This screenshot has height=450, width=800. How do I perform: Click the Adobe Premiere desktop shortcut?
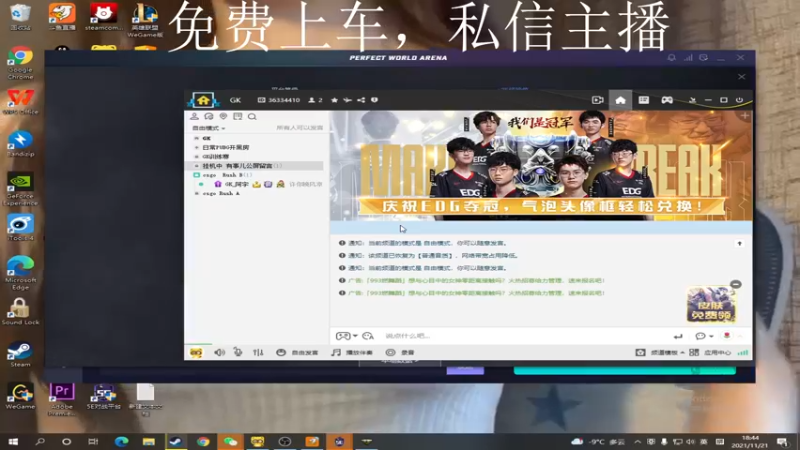[62, 399]
